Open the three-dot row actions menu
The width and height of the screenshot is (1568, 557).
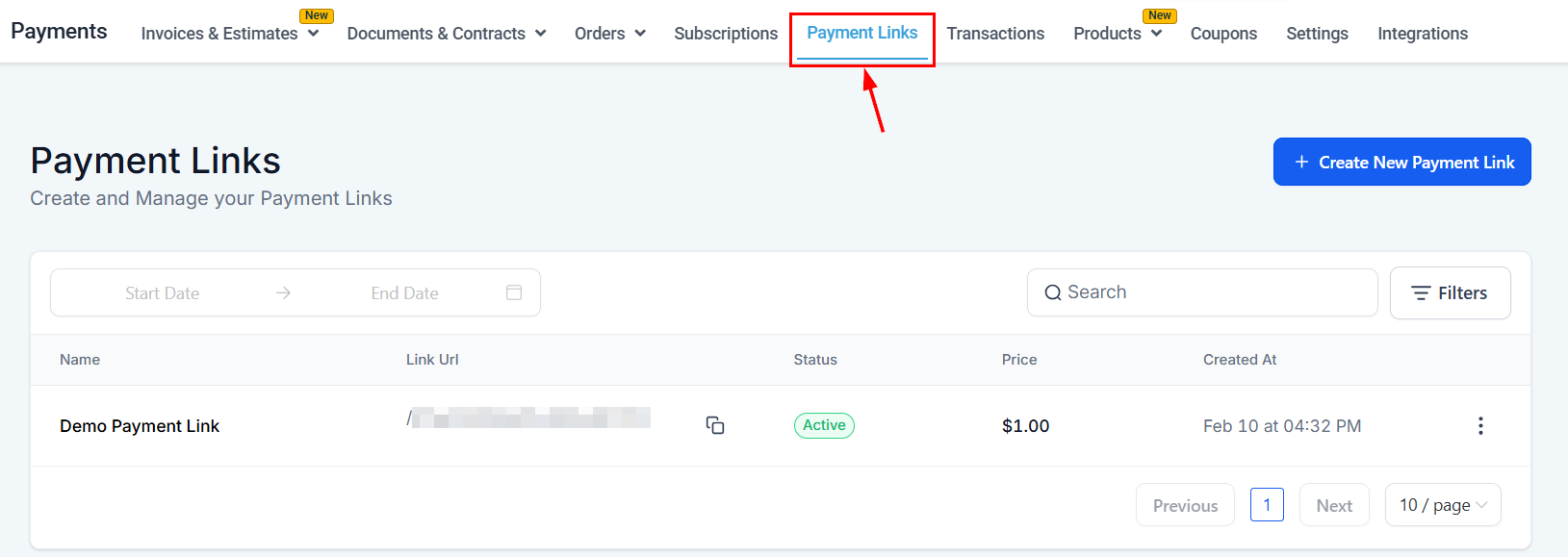click(1480, 425)
